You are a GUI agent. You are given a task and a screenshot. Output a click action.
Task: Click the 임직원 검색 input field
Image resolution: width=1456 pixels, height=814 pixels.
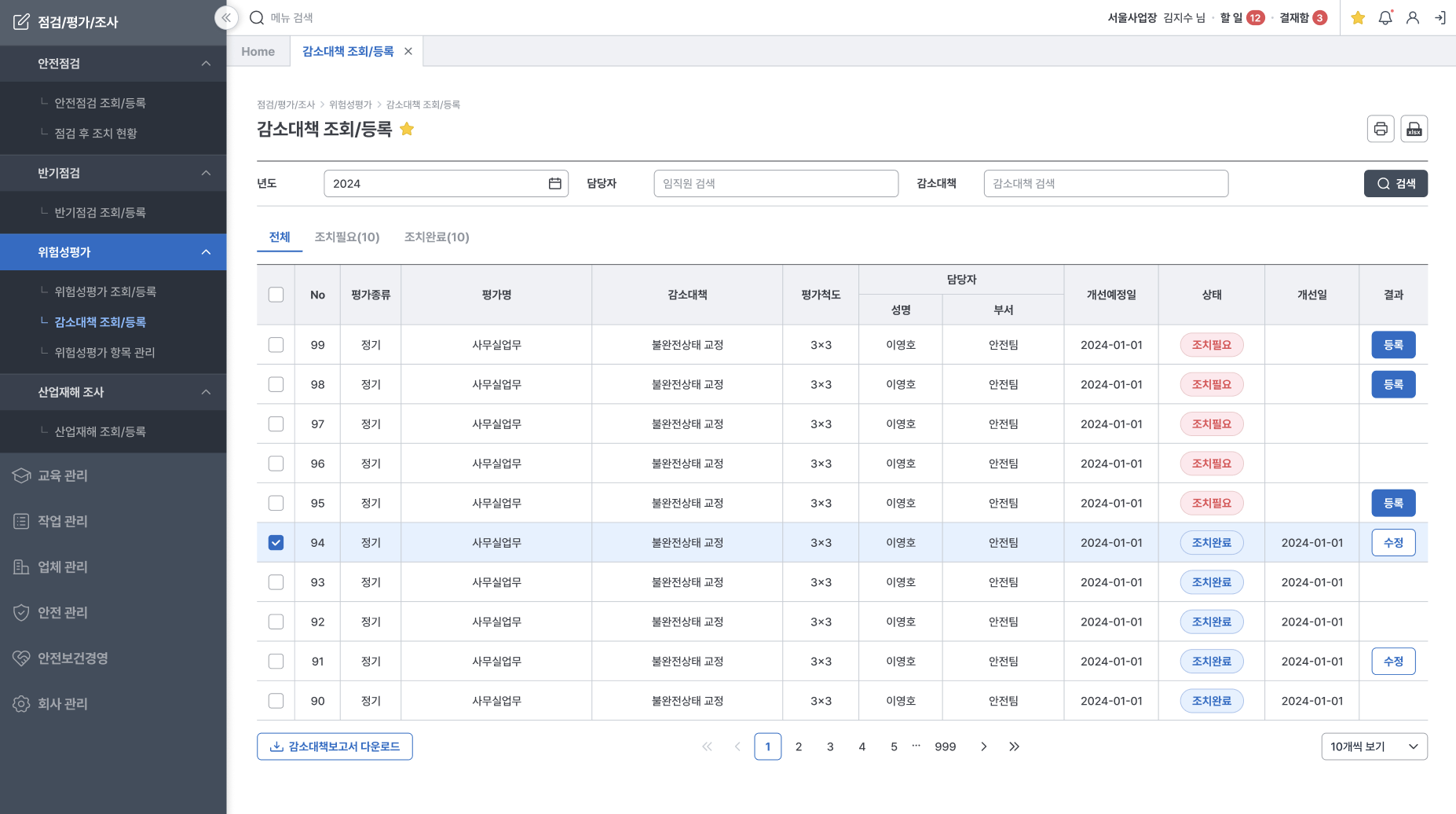[x=775, y=183]
